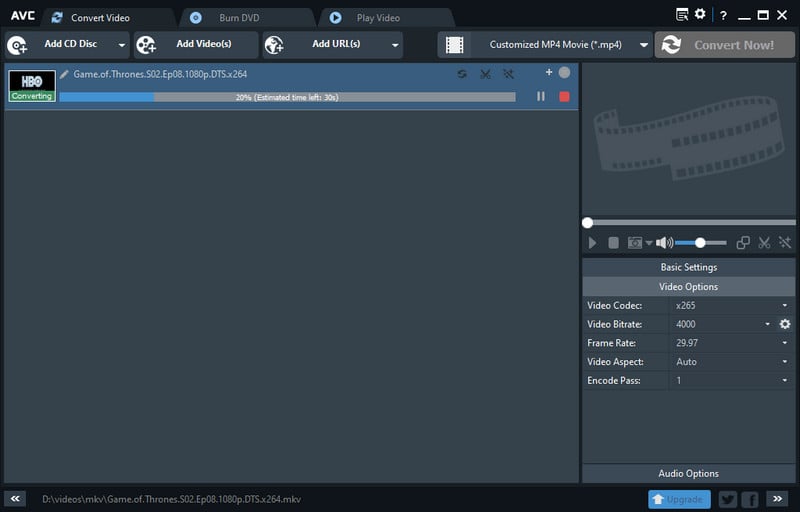Adjust the preview volume slider

pos(701,243)
